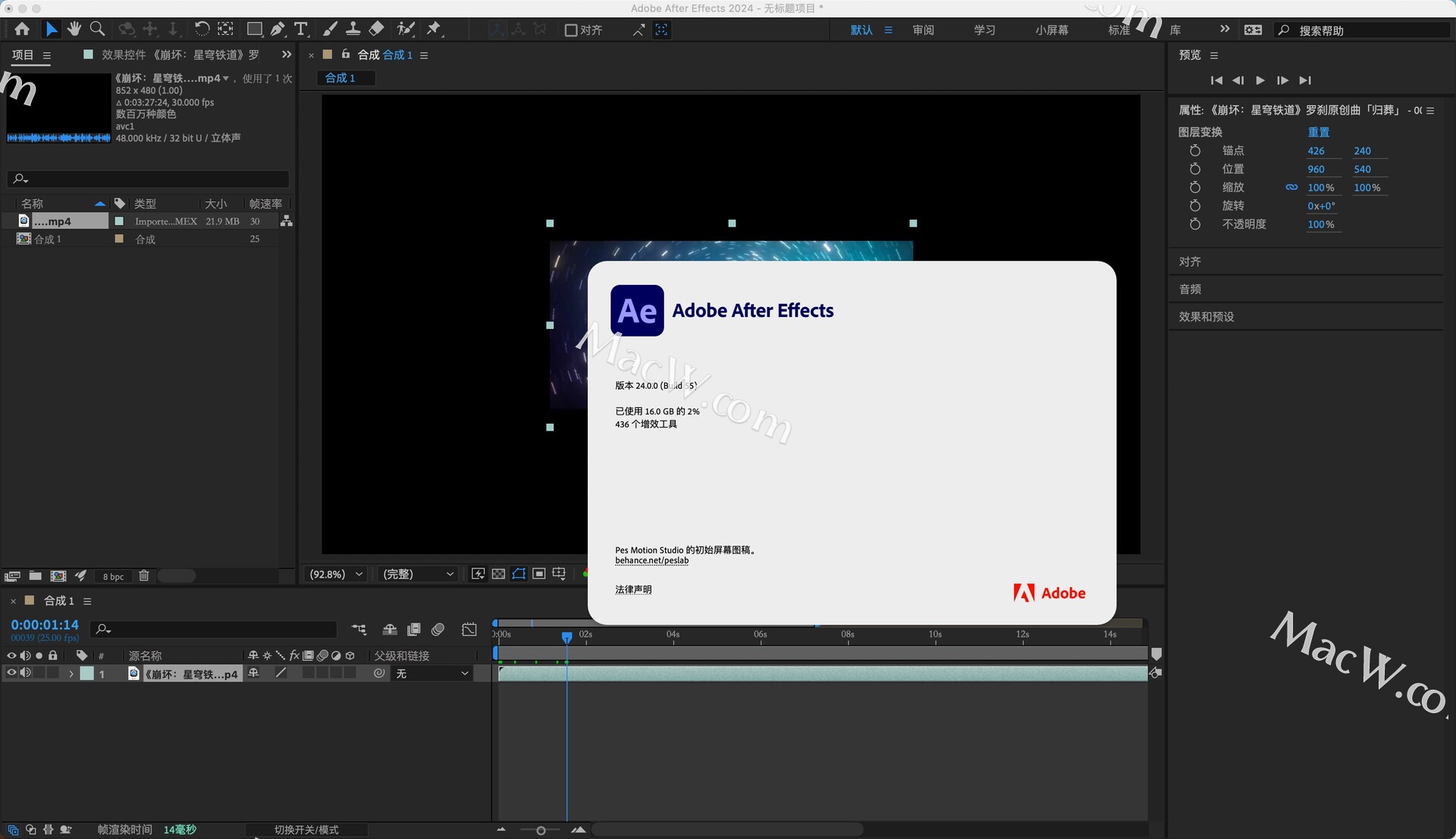
Task: Click the Home icon in toolbar
Action: coord(22,30)
